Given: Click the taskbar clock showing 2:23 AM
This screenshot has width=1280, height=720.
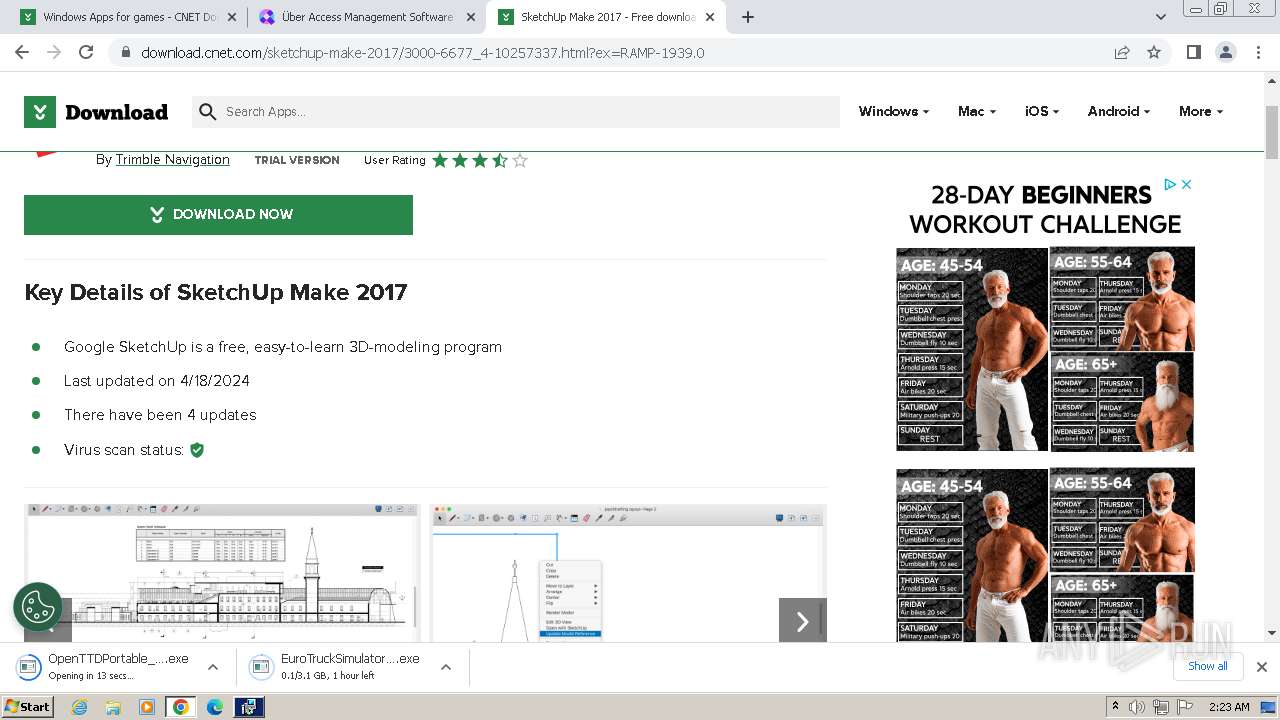Looking at the screenshot, I should pyautogui.click(x=1228, y=707).
